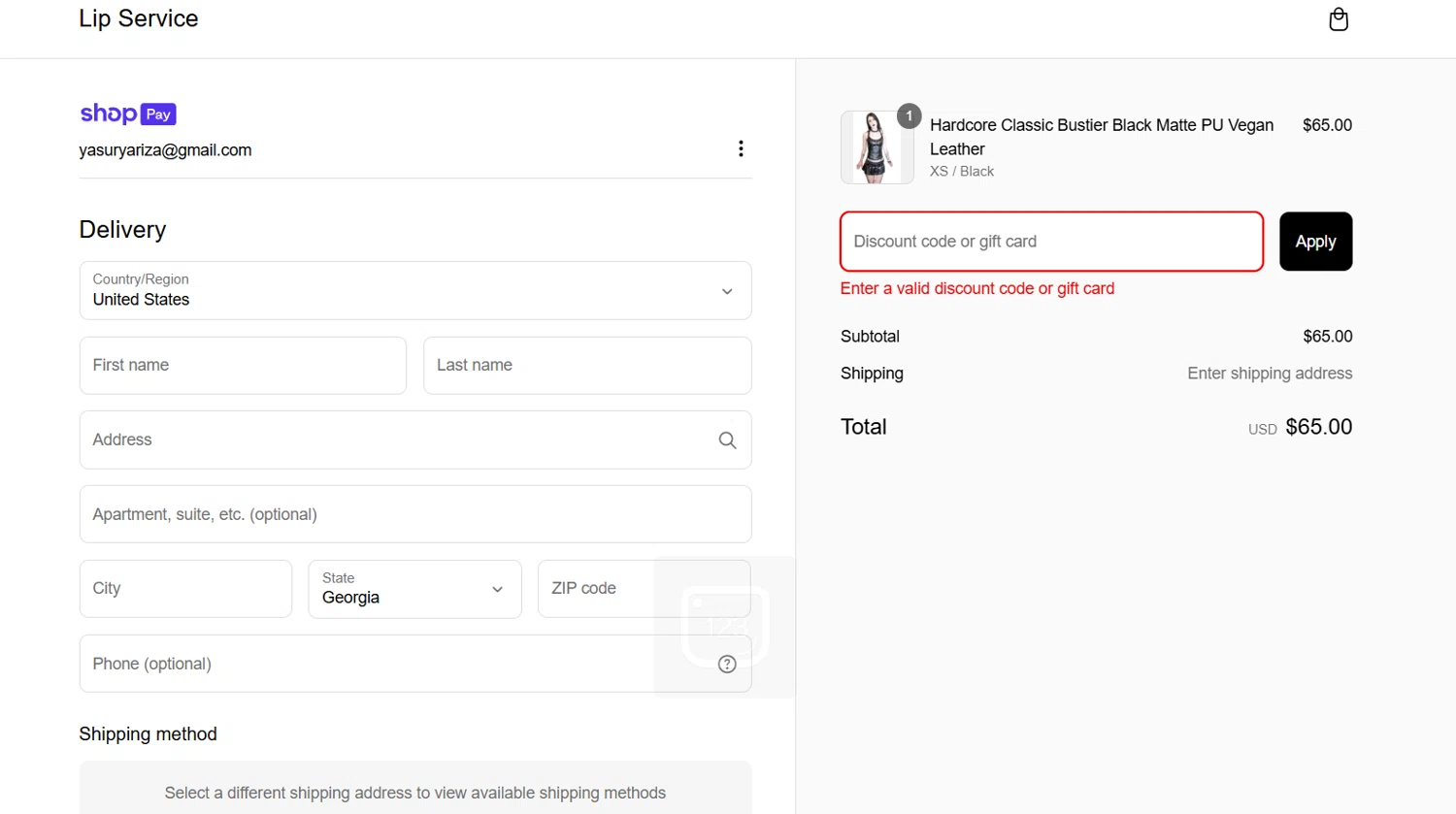Click the product price $65.00 beside item
This screenshot has width=1456, height=814.
click(x=1327, y=125)
